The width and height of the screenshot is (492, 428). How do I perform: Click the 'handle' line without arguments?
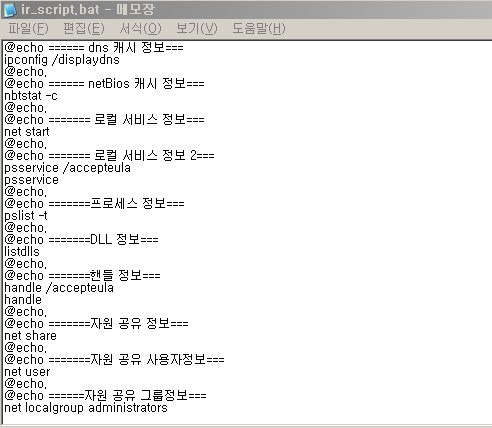tap(23, 300)
